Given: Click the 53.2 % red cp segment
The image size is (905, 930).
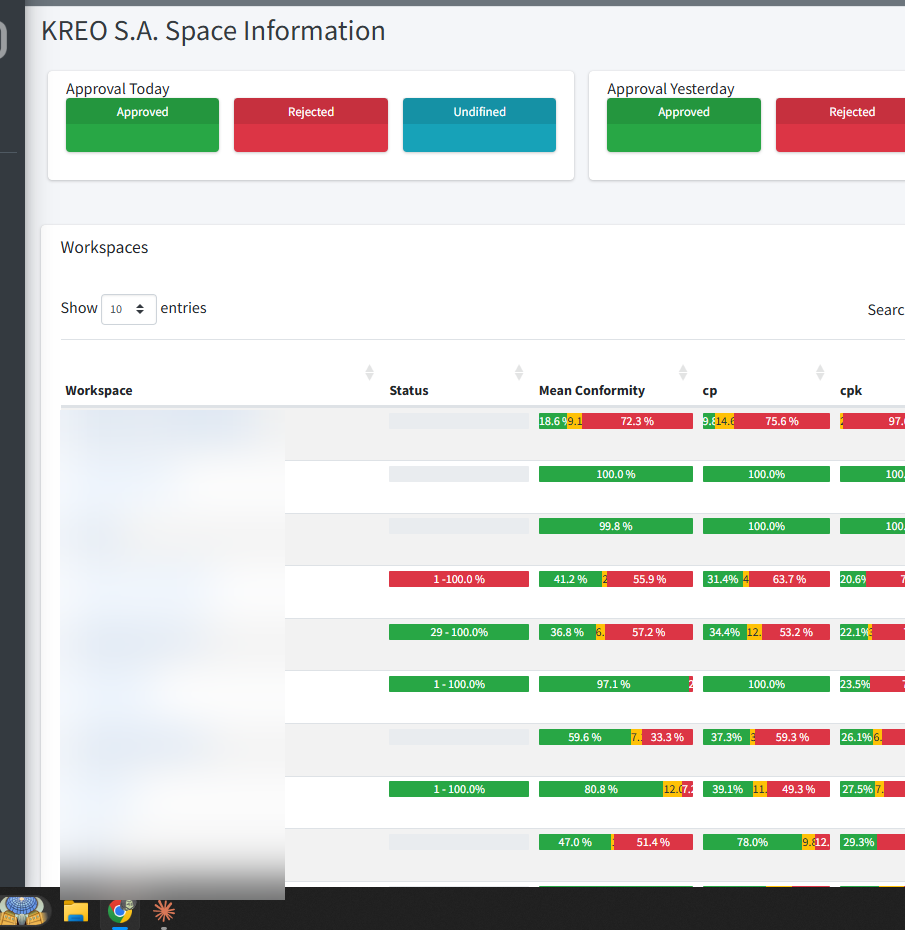Looking at the screenshot, I should click(x=796, y=632).
